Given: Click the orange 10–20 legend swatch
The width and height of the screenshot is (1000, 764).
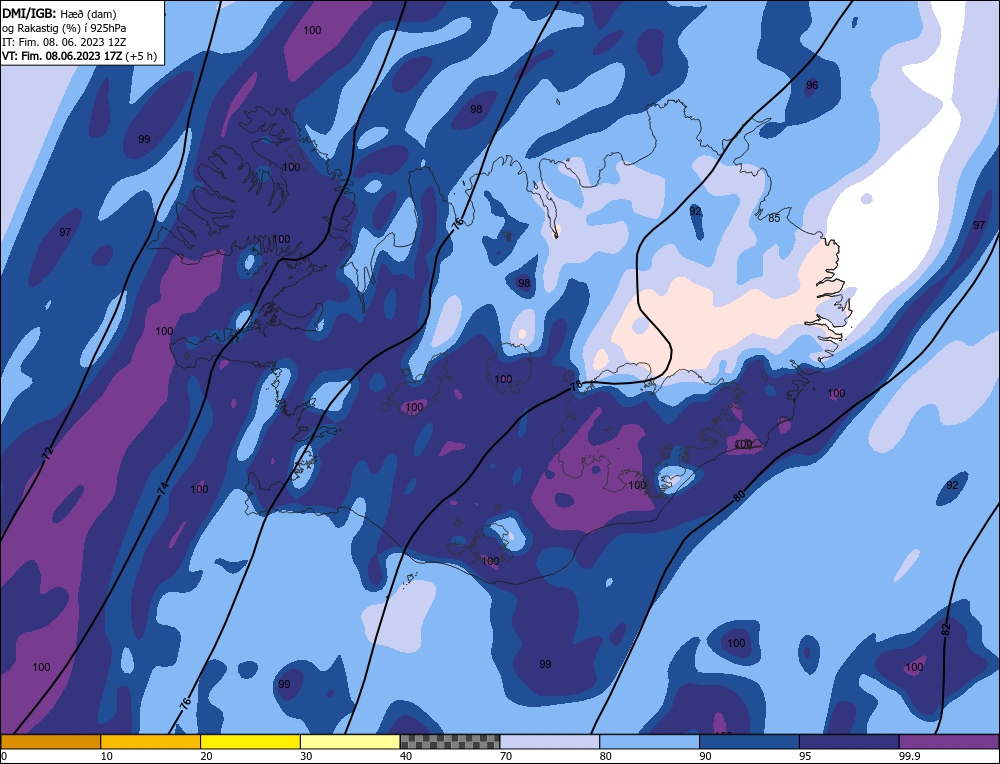Looking at the screenshot, I should click(x=151, y=742).
